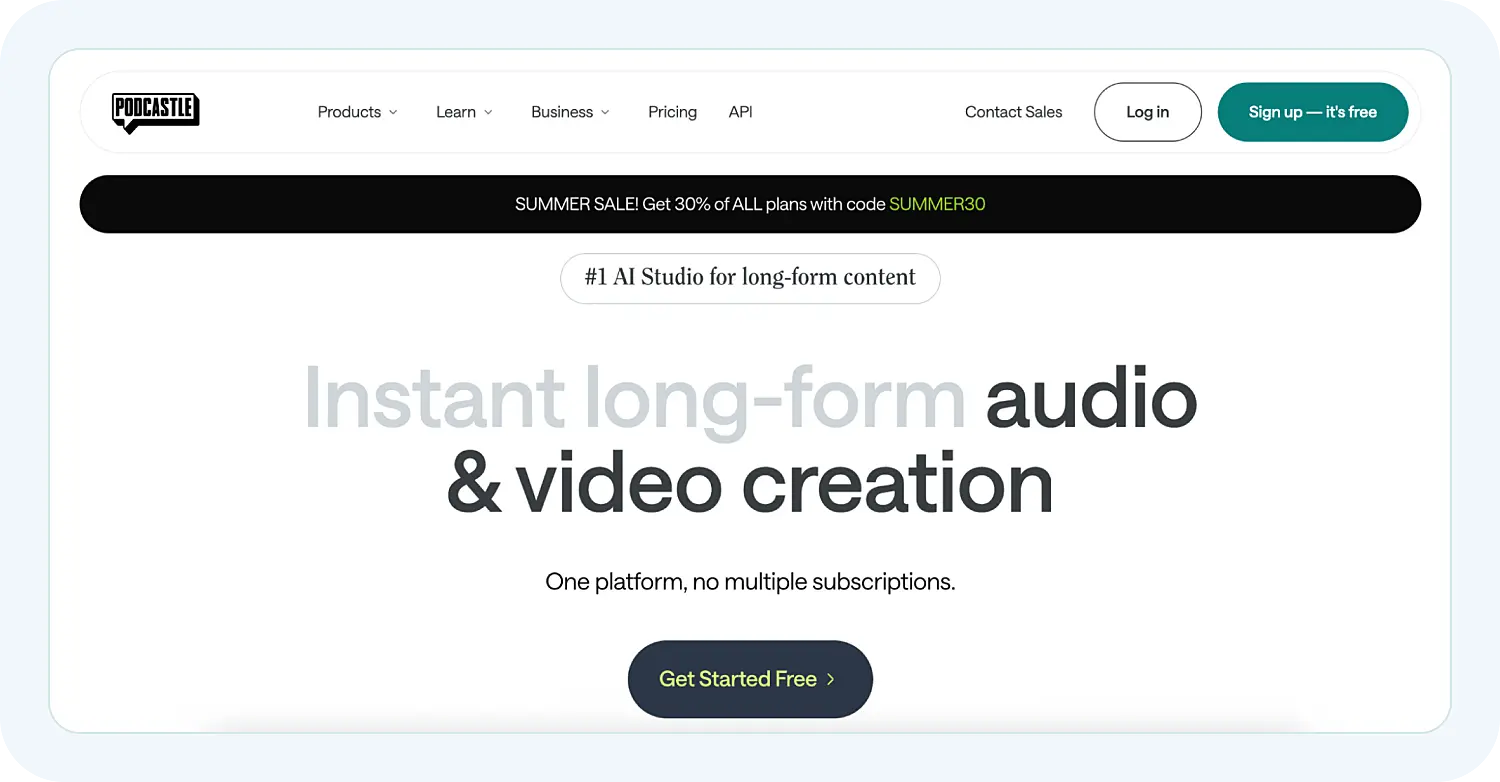Open the API link
1500x782 pixels.
click(740, 112)
